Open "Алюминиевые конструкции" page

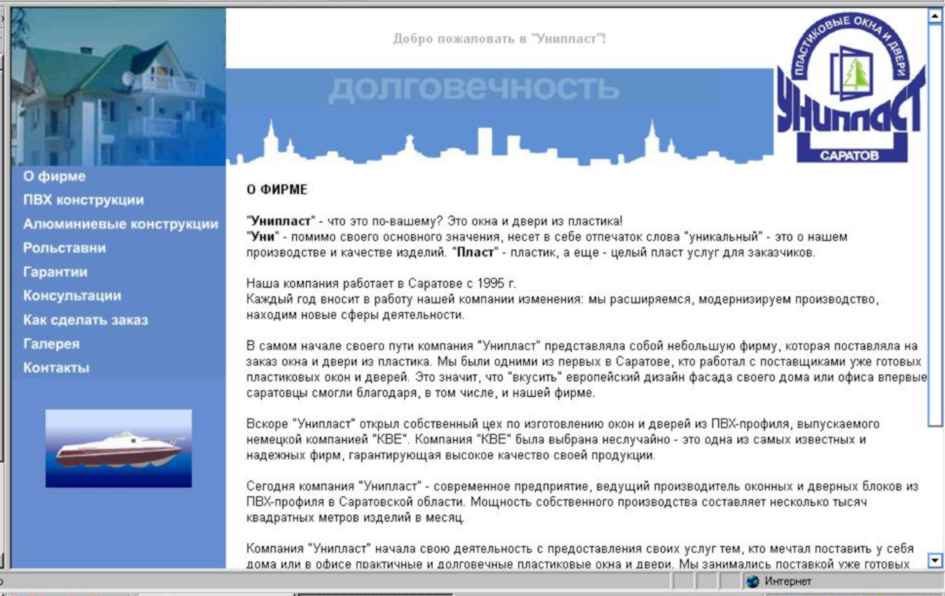[x=121, y=224]
